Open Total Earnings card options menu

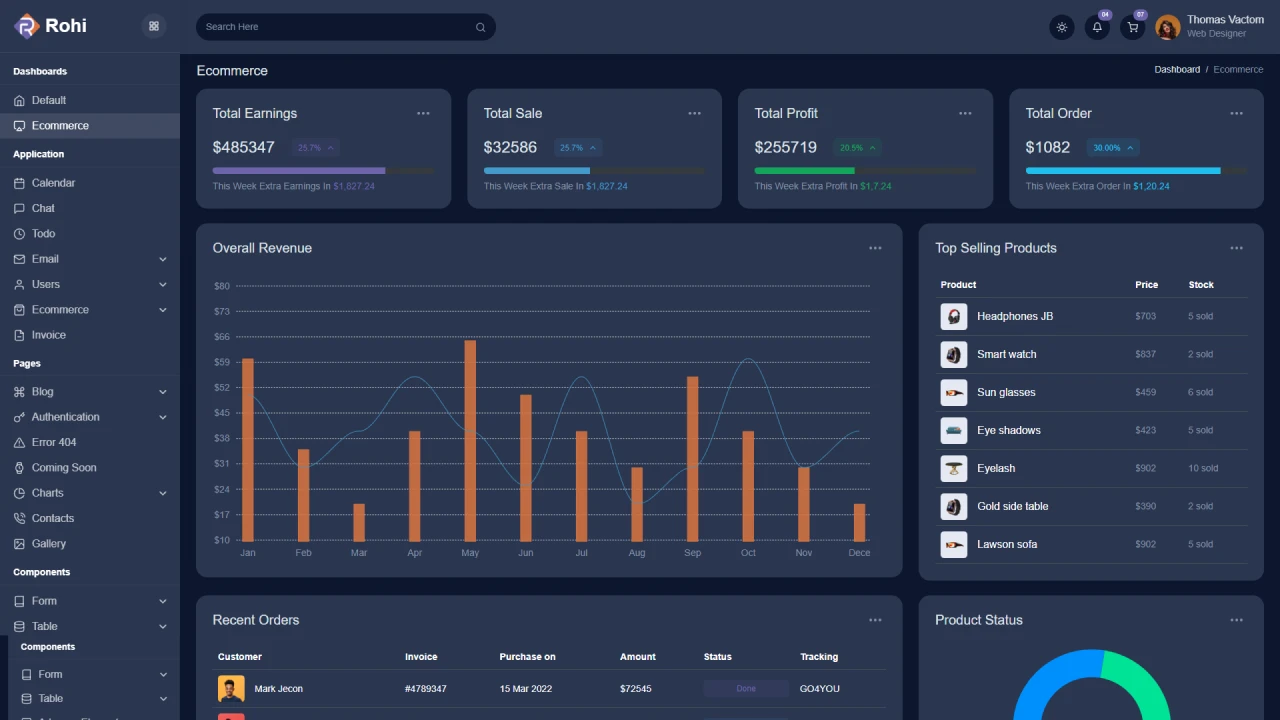(x=423, y=113)
